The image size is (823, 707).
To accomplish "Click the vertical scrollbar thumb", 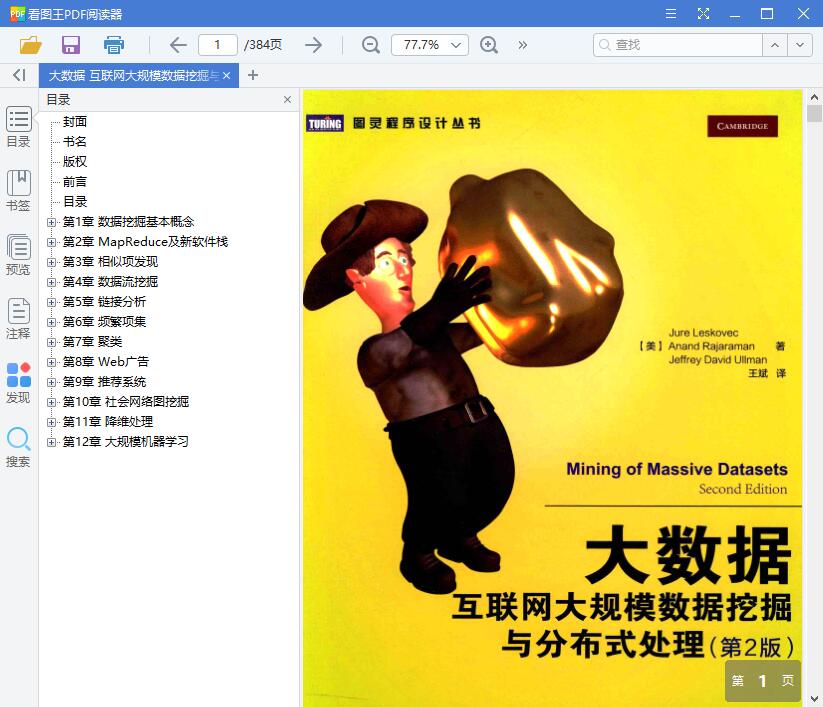I will click(814, 113).
